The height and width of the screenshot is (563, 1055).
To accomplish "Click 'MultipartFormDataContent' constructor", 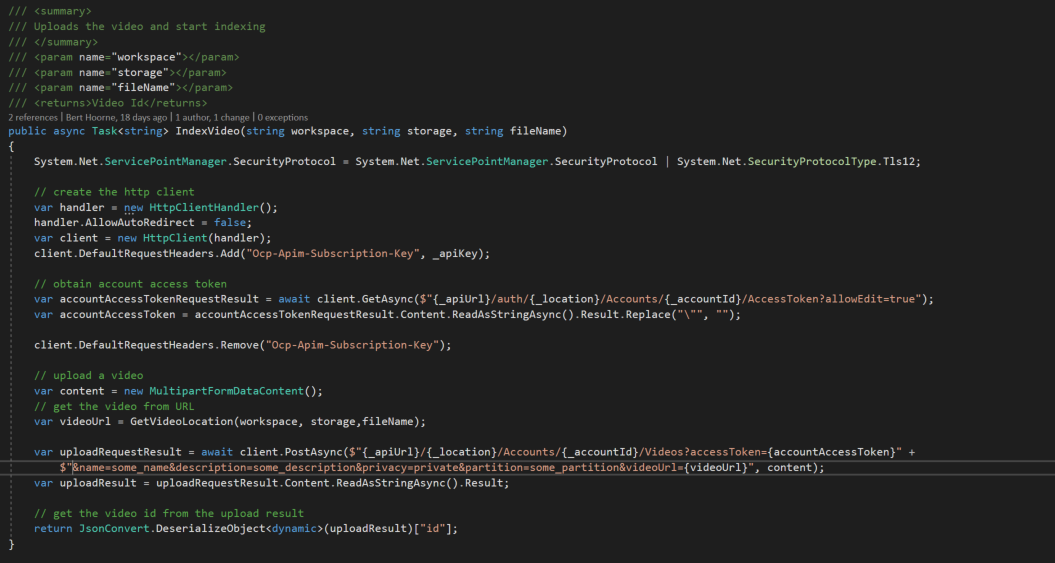I will point(227,391).
